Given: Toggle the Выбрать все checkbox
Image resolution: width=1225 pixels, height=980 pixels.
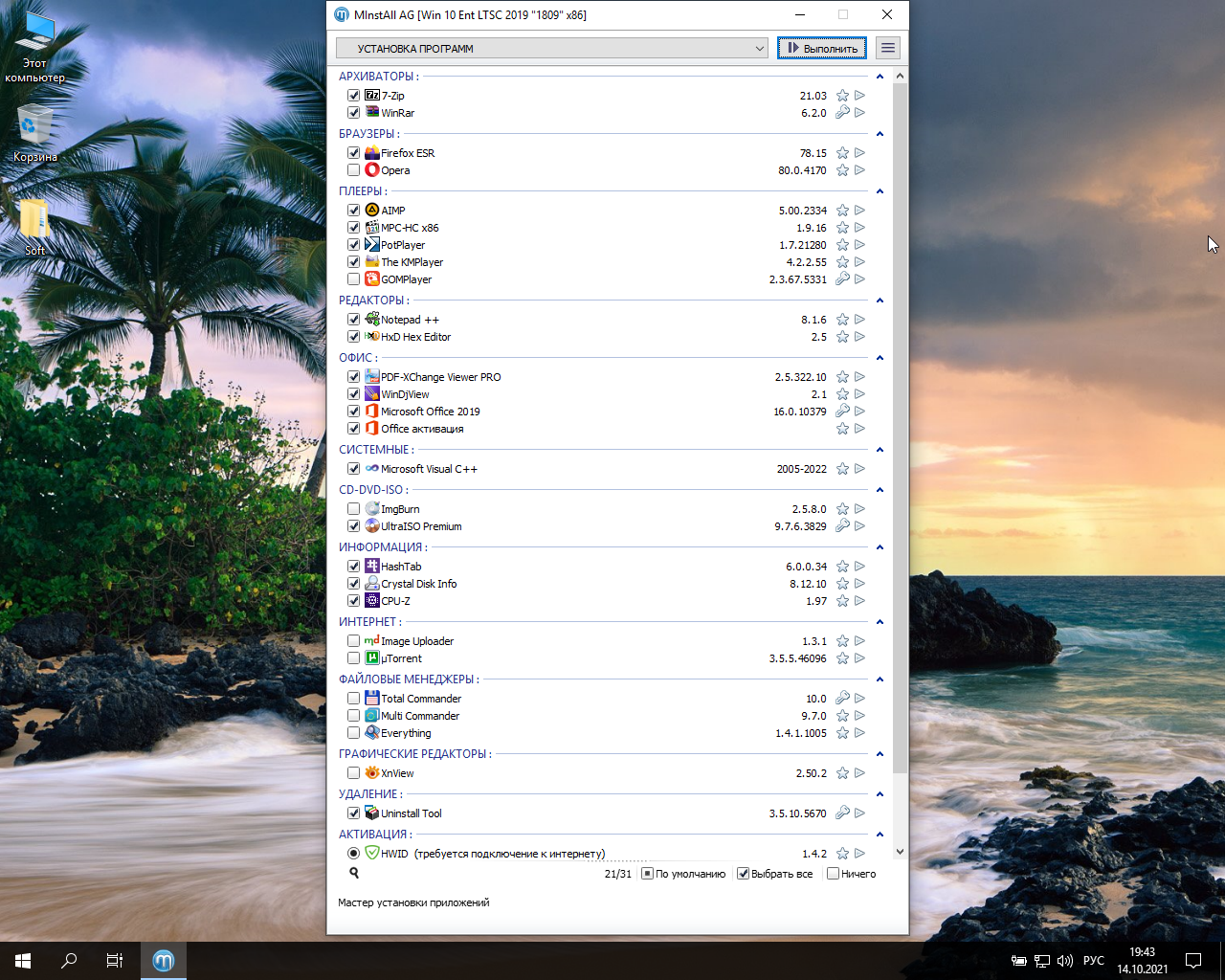Looking at the screenshot, I should coord(743,874).
